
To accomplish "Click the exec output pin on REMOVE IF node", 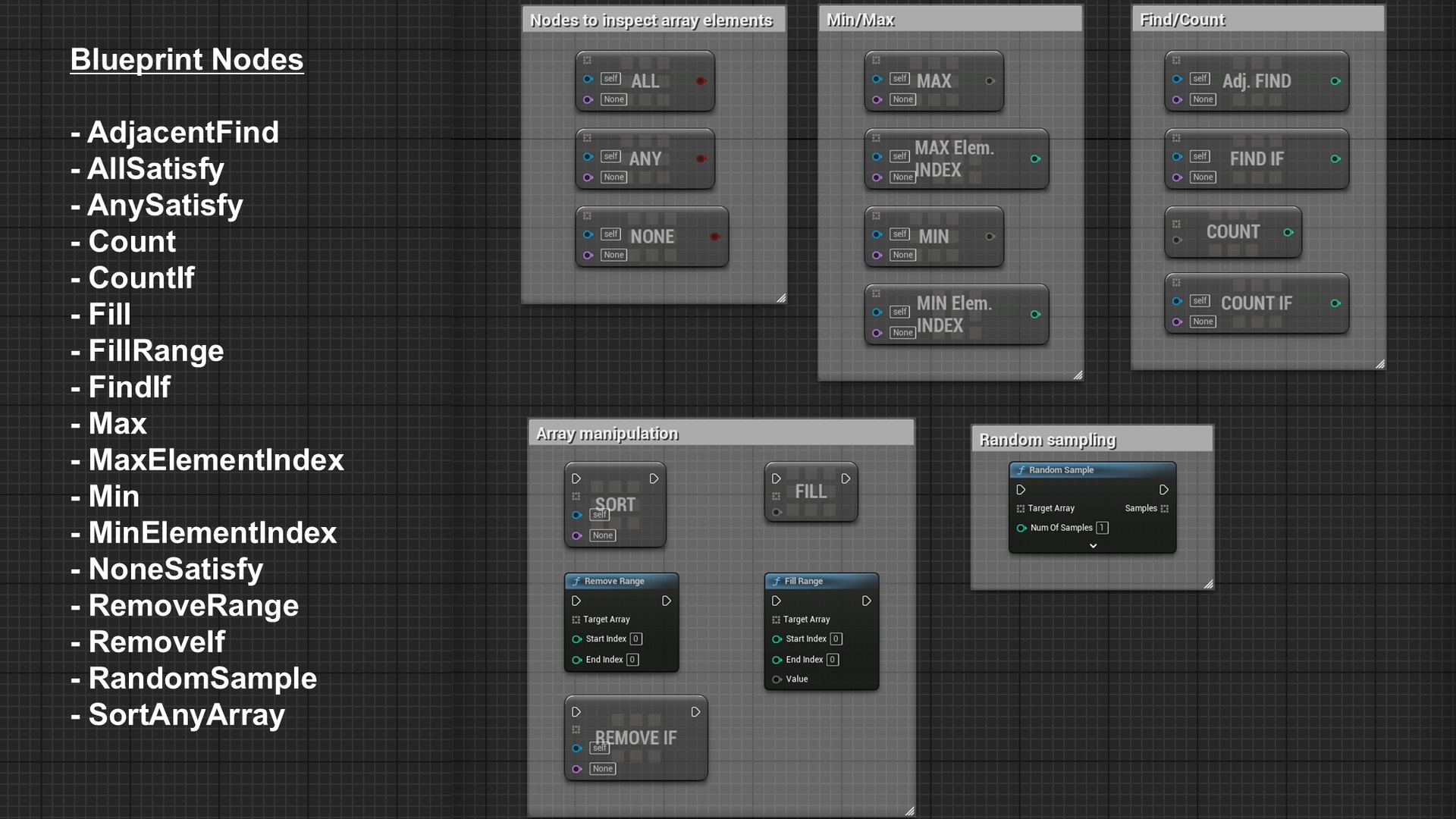I will tap(695, 712).
